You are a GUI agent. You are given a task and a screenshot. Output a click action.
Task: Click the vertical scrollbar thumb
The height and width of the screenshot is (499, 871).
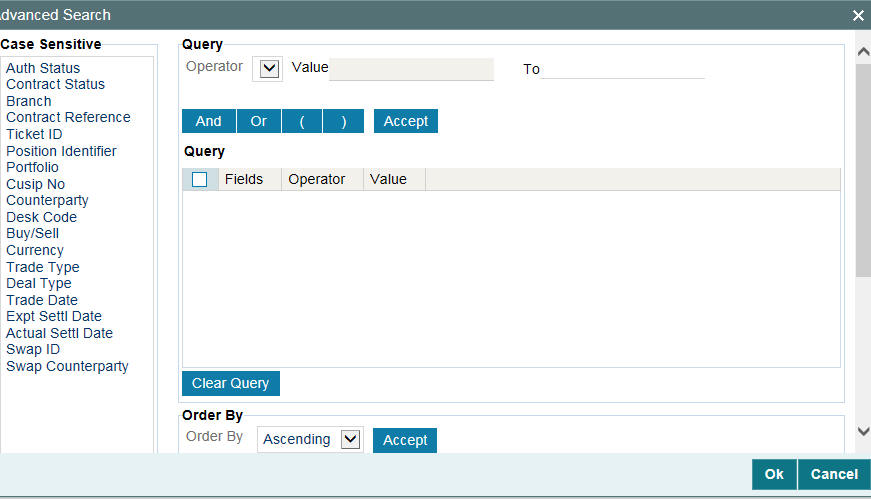point(863,169)
